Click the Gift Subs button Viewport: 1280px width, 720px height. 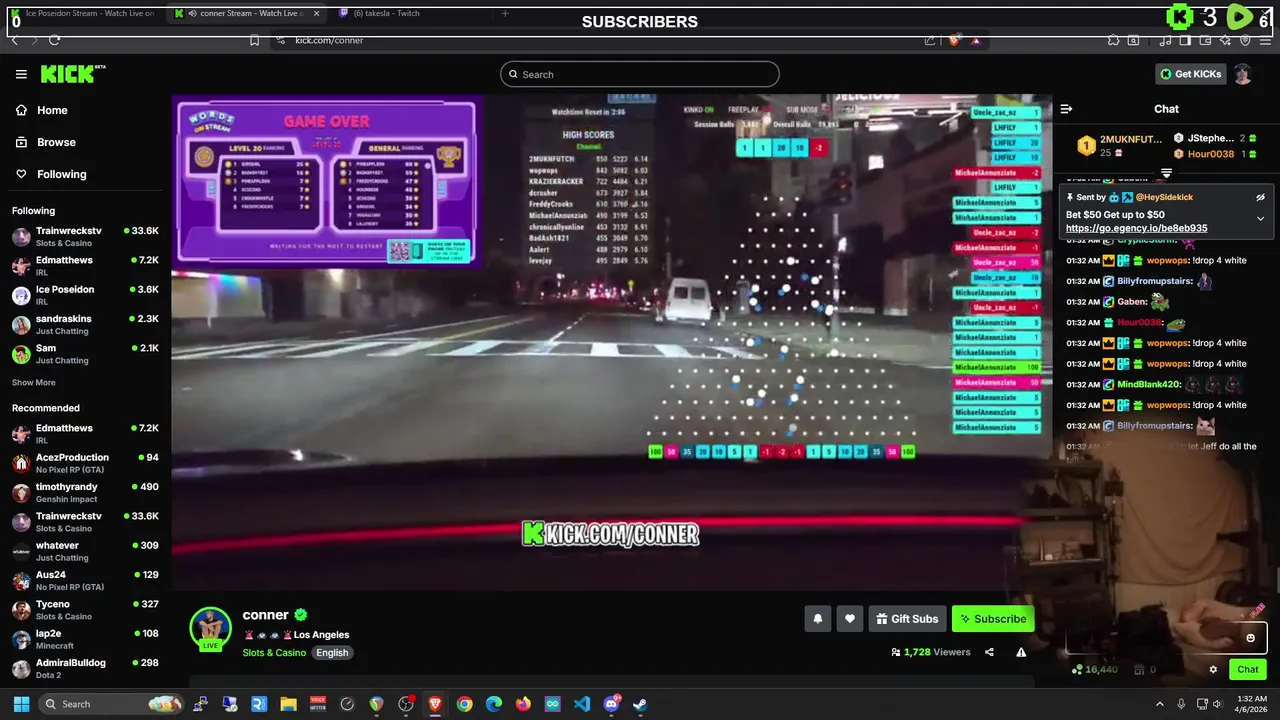(x=907, y=619)
